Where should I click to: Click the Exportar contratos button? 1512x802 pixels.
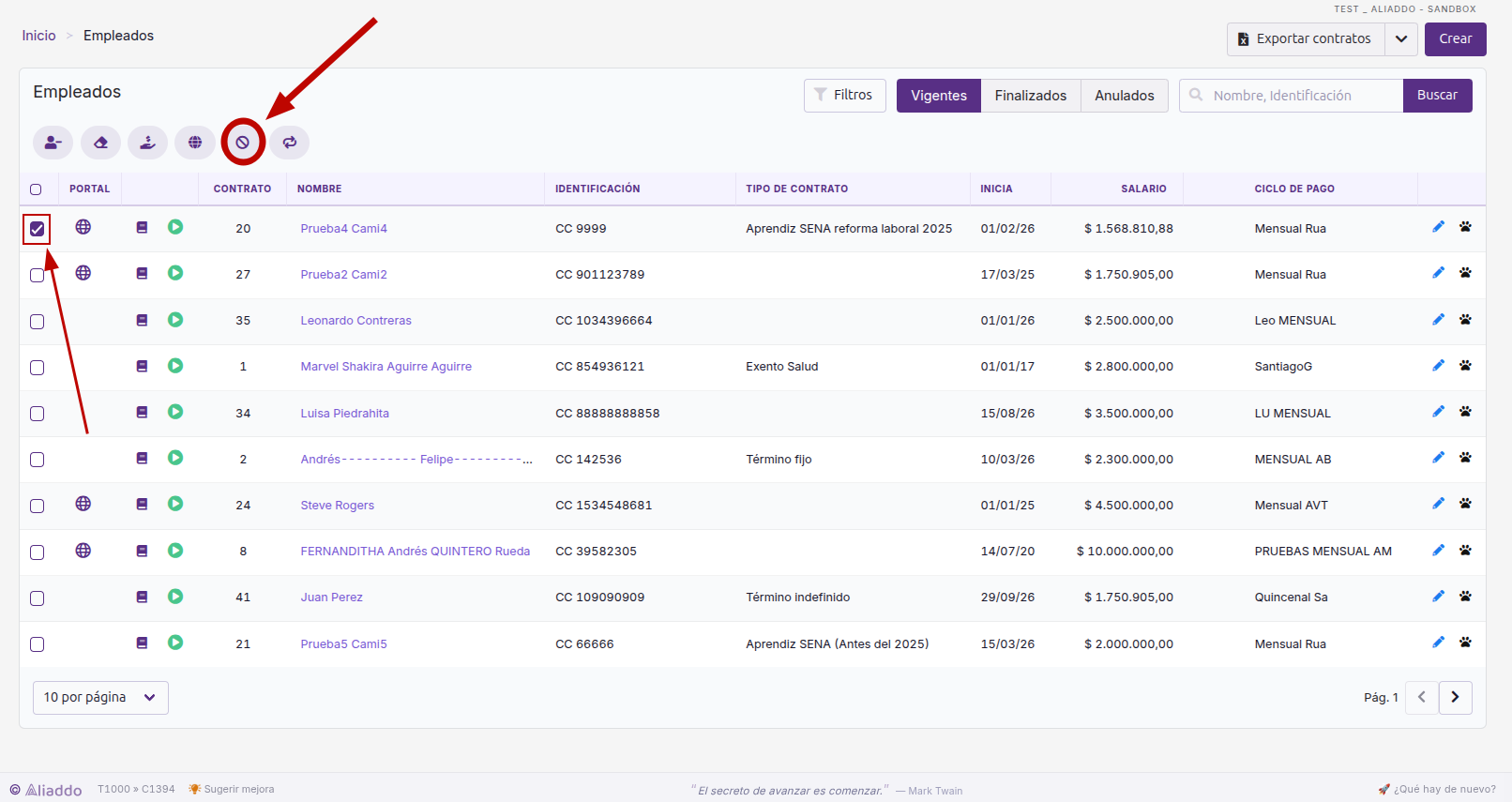point(1306,39)
